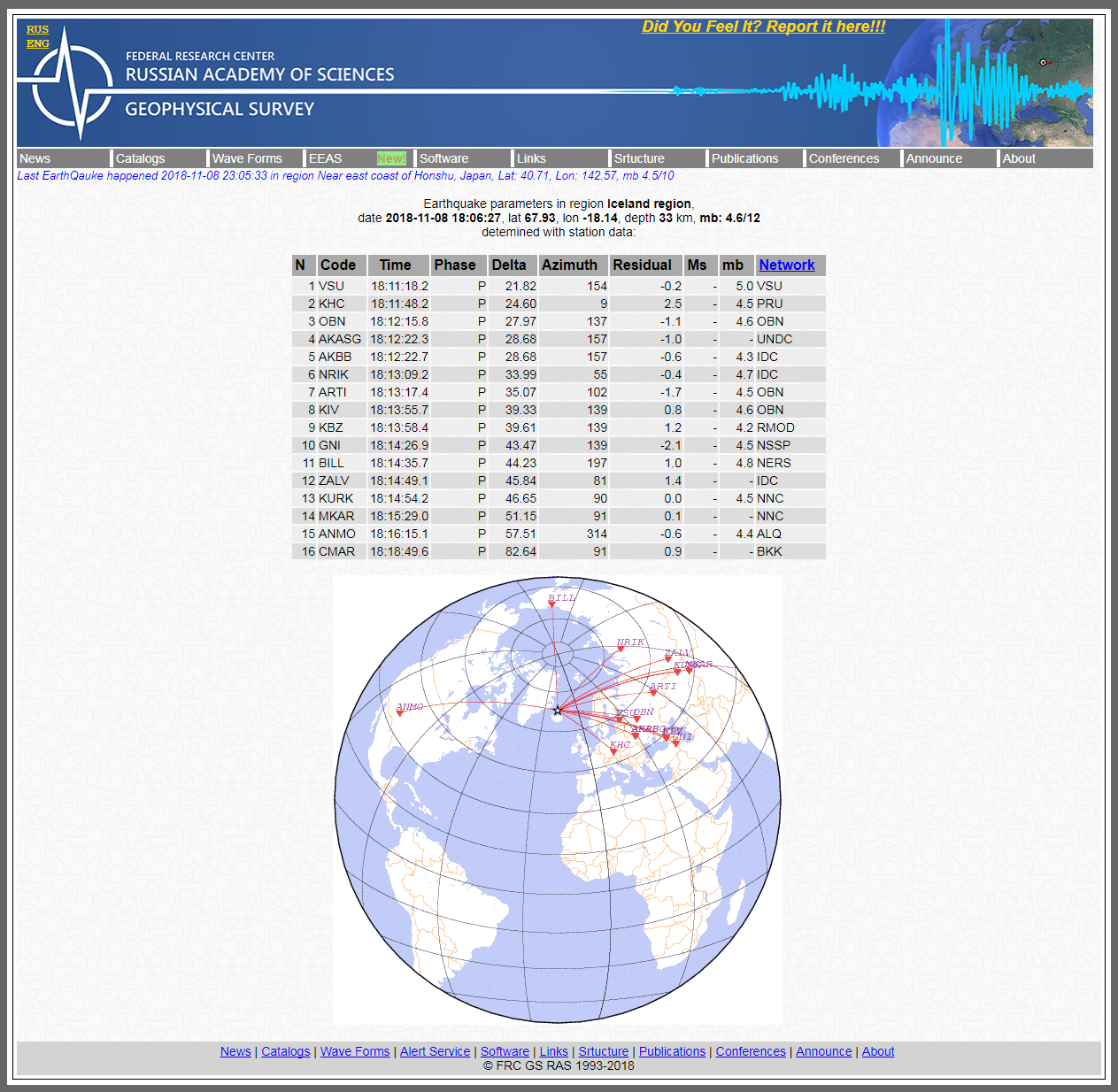
Task: Click the BILL station marker on the globe
Action: [551, 604]
